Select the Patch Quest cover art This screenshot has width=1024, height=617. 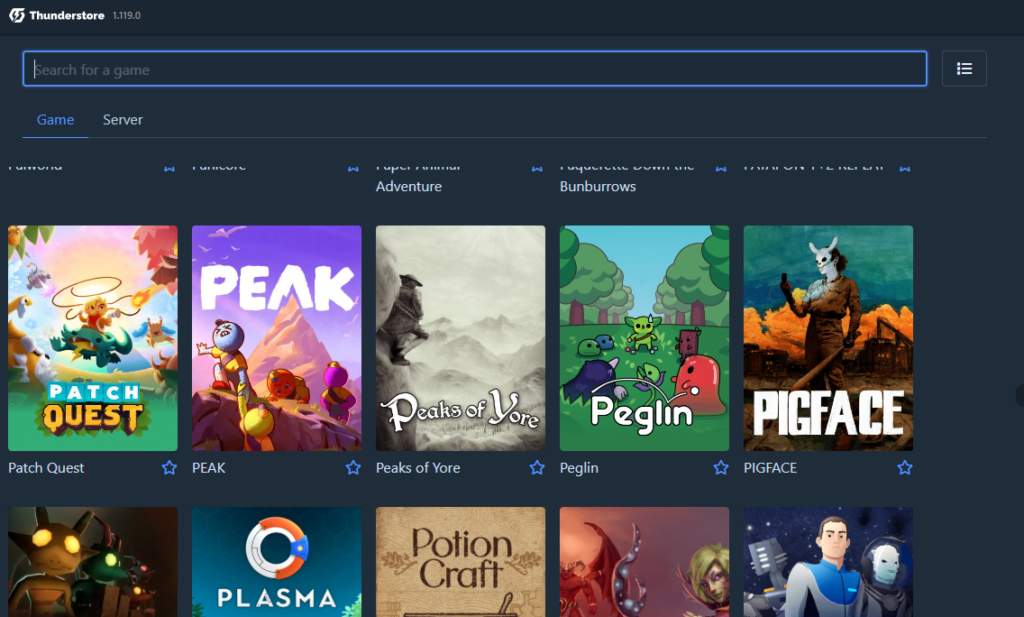(x=93, y=338)
